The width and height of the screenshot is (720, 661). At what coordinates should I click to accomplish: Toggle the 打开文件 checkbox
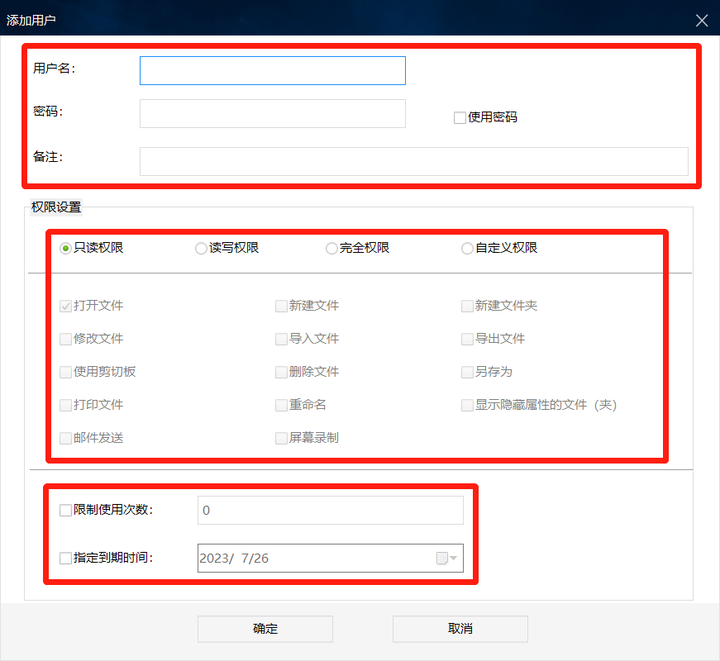(66, 306)
